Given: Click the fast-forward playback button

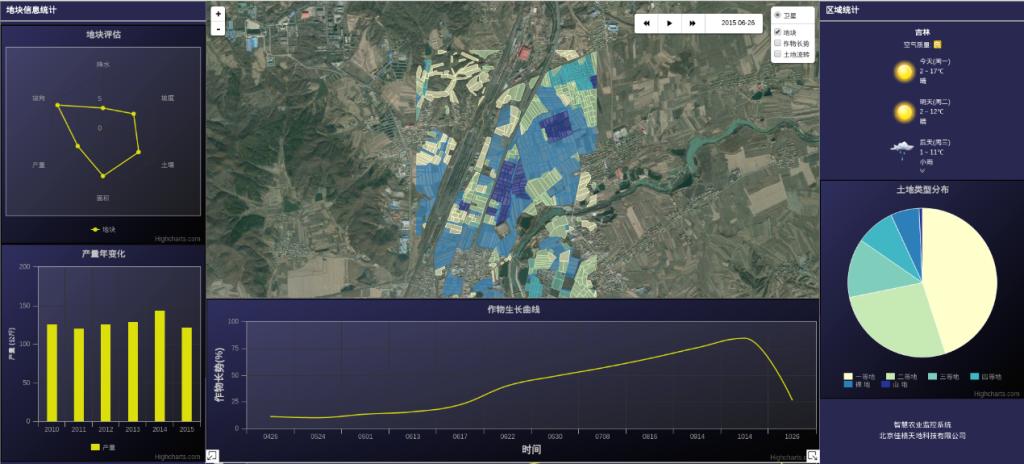Looking at the screenshot, I should 693,22.
